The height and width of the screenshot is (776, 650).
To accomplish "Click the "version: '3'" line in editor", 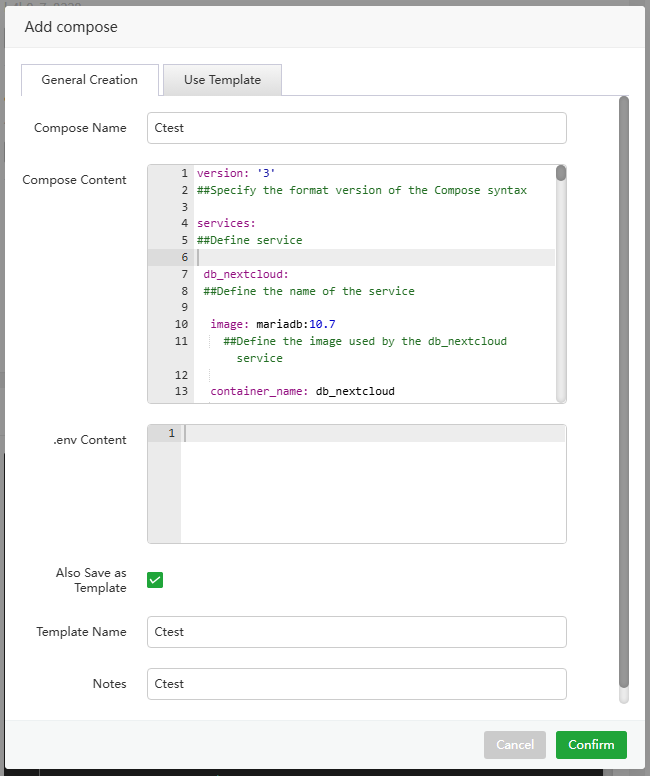I will pos(236,173).
